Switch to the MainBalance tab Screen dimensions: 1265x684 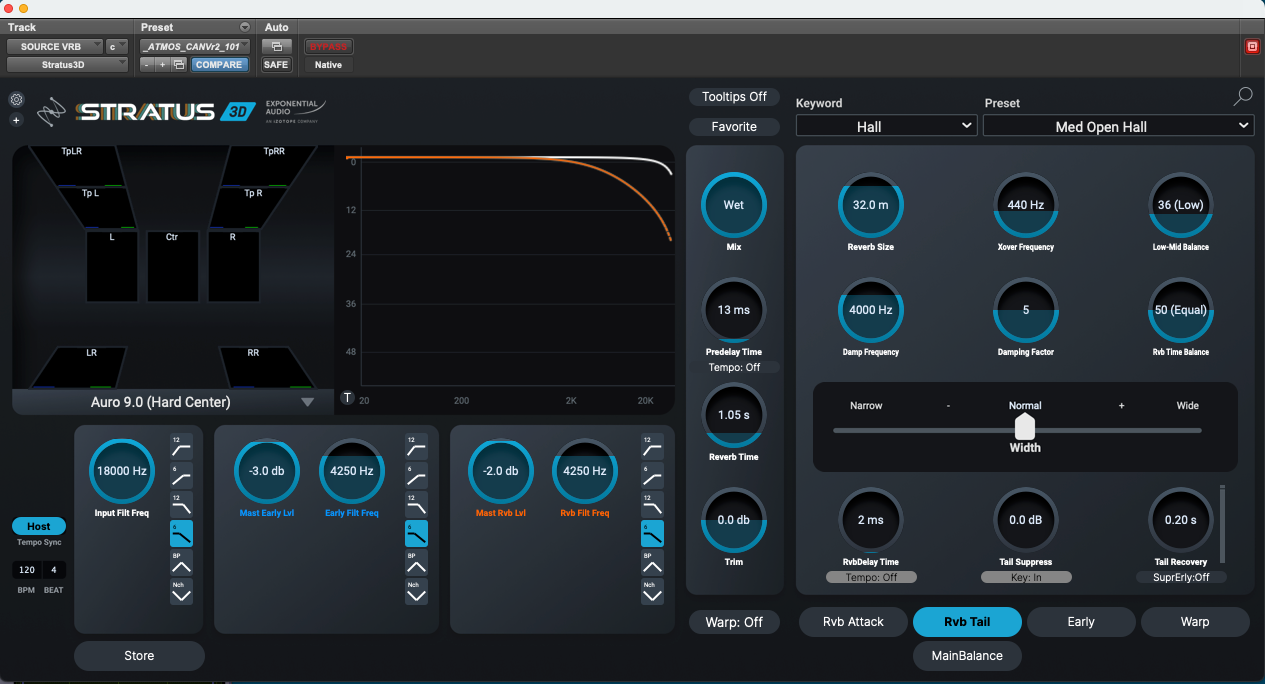[967, 656]
